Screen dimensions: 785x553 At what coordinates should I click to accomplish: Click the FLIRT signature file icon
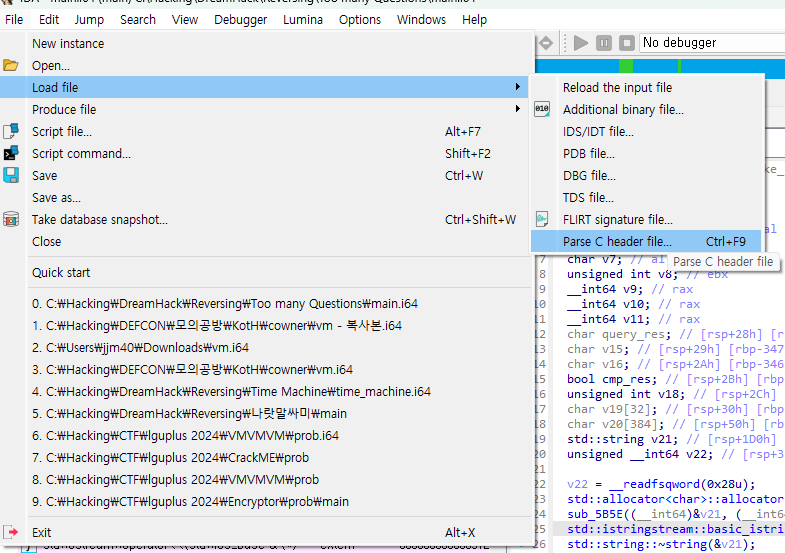(542, 219)
